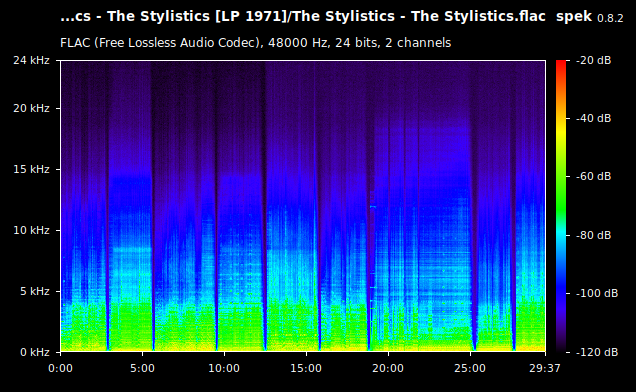Screen dimensions: 636x392
Task: Click the '-40 dB' scale label
Action: coord(593,118)
